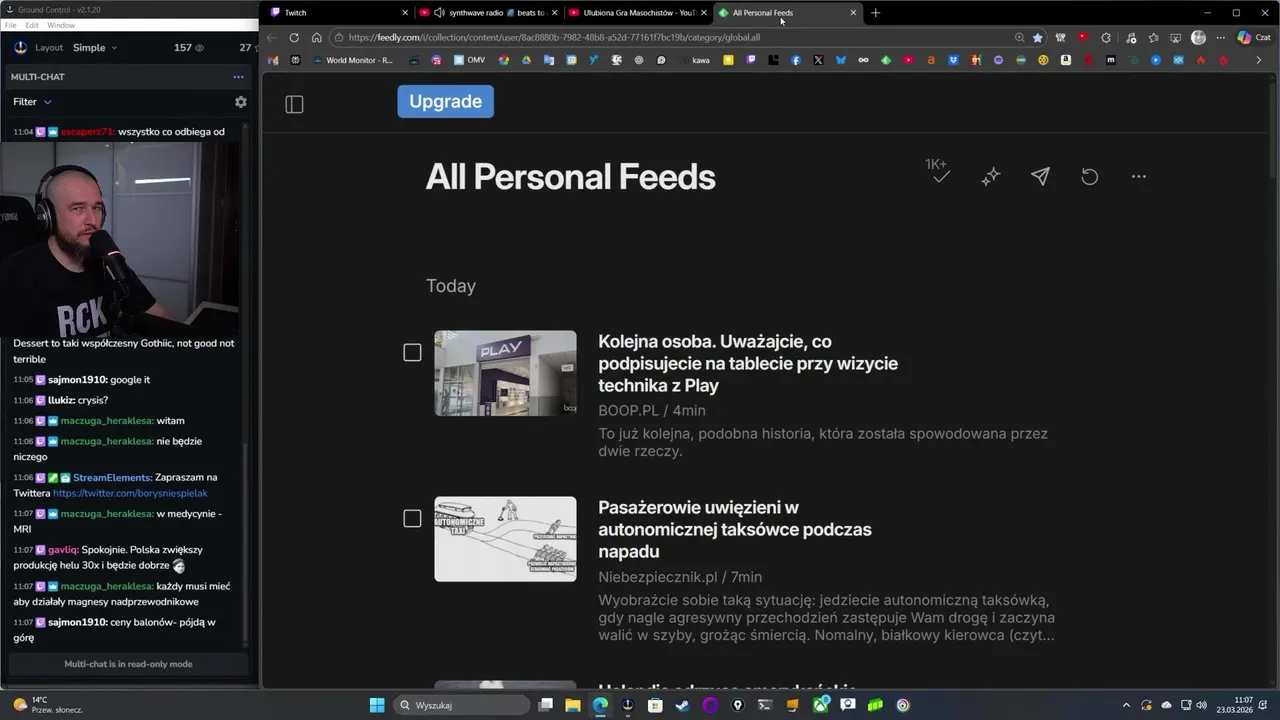Show hidden system tray icons
The image size is (1280, 720).
1126,705
